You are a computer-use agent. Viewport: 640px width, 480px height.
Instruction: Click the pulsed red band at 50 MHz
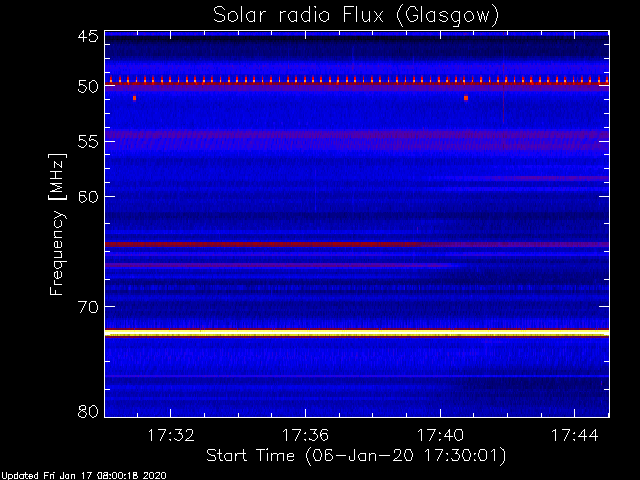[357, 81]
